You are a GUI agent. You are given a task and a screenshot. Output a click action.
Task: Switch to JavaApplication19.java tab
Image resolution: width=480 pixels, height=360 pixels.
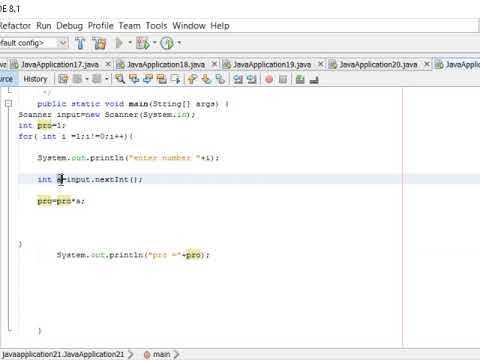point(272,64)
